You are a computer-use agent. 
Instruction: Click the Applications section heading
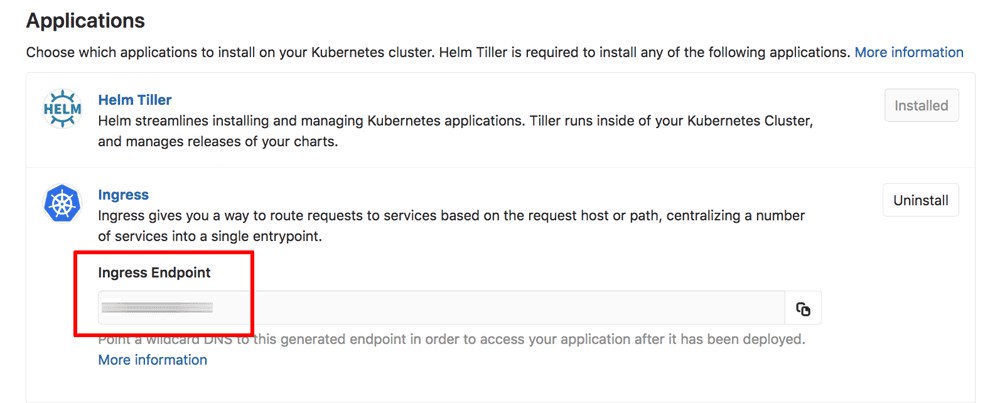click(x=85, y=20)
